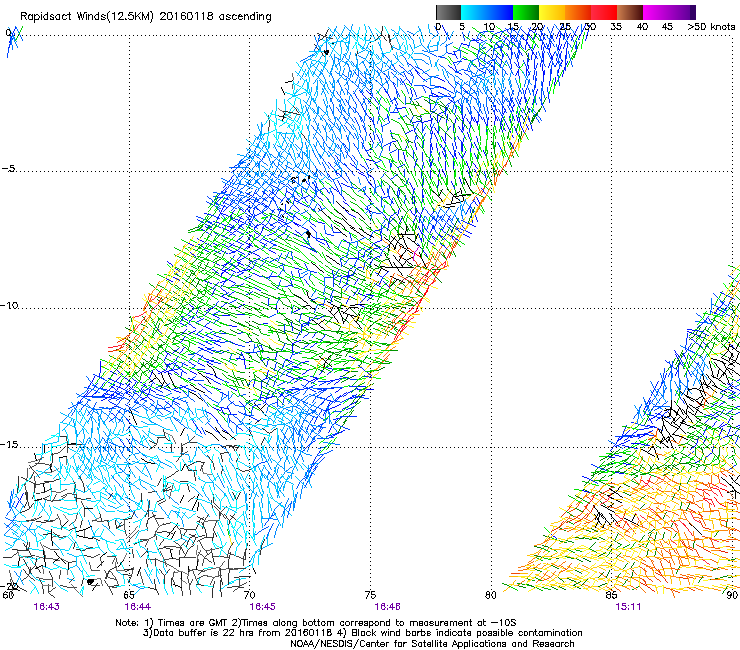Pick the yellow 20-25 knots color bar segment
The image size is (740, 650).
click(552, 12)
